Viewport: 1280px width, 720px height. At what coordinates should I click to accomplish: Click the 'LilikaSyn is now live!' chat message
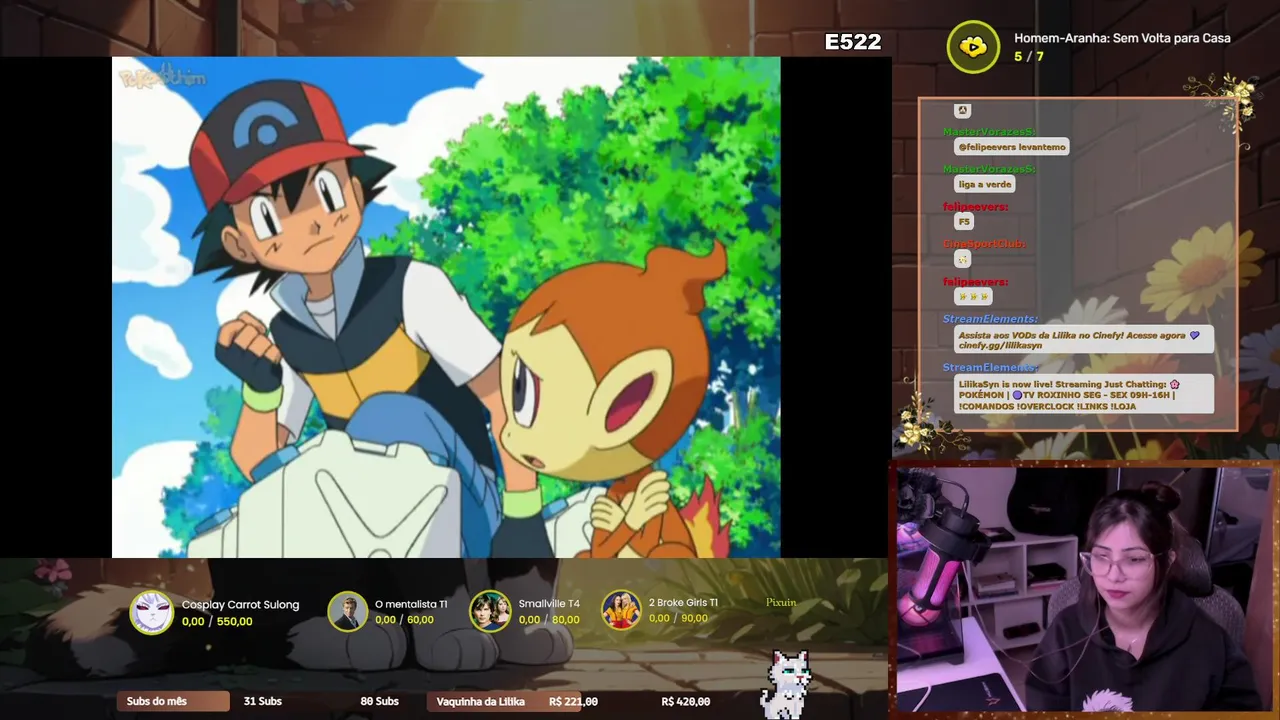point(1084,395)
